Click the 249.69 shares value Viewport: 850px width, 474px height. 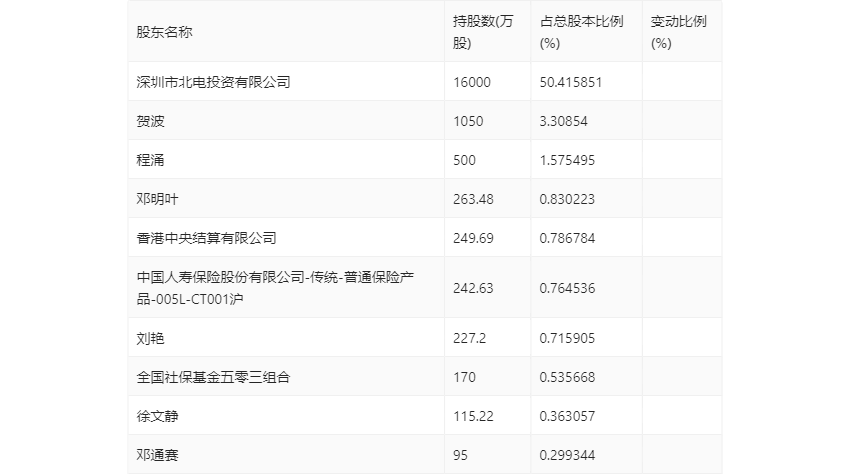[x=473, y=238]
